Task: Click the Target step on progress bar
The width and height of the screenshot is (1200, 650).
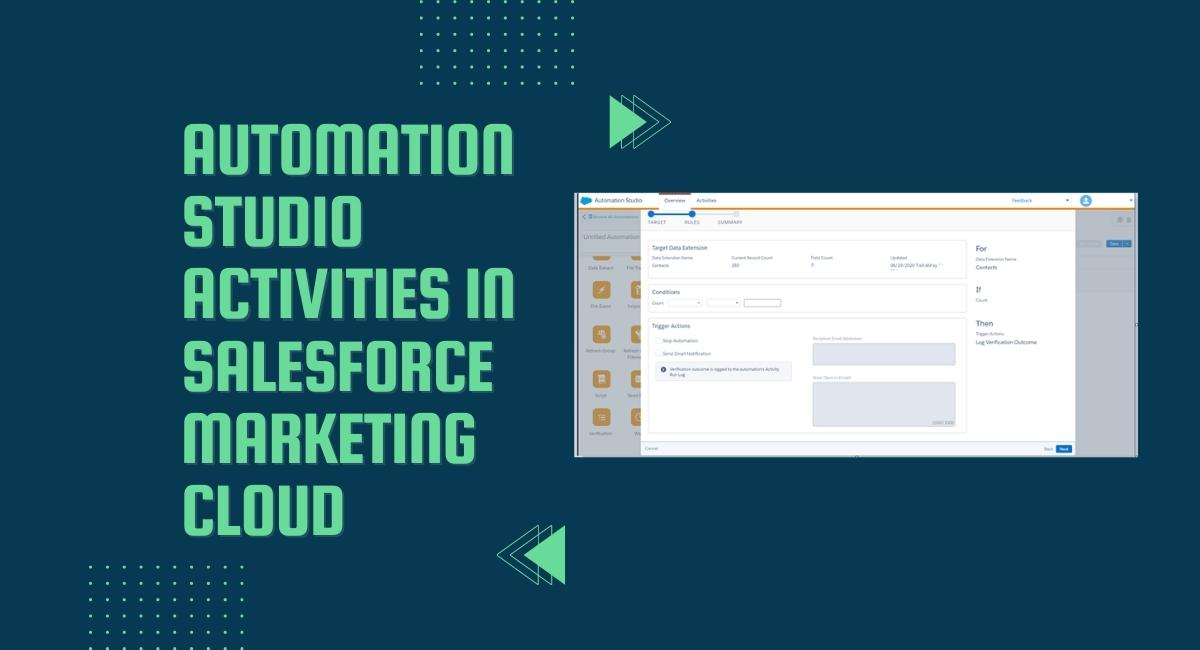Action: click(652, 214)
